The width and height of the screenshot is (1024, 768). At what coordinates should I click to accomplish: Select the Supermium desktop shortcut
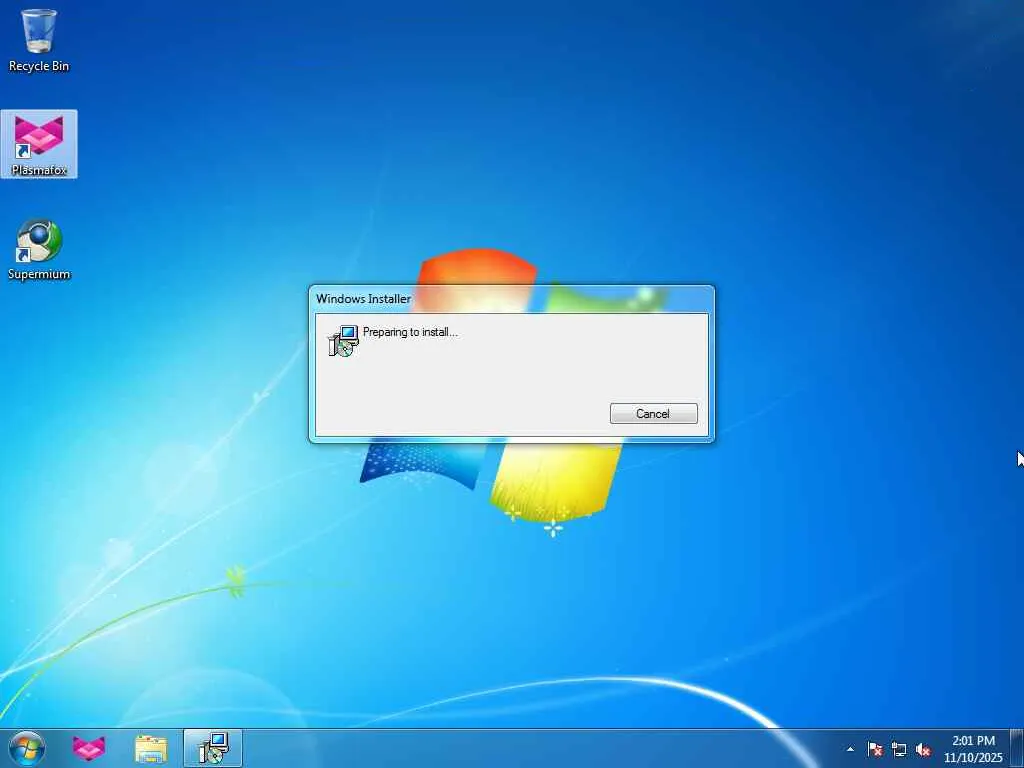39,249
